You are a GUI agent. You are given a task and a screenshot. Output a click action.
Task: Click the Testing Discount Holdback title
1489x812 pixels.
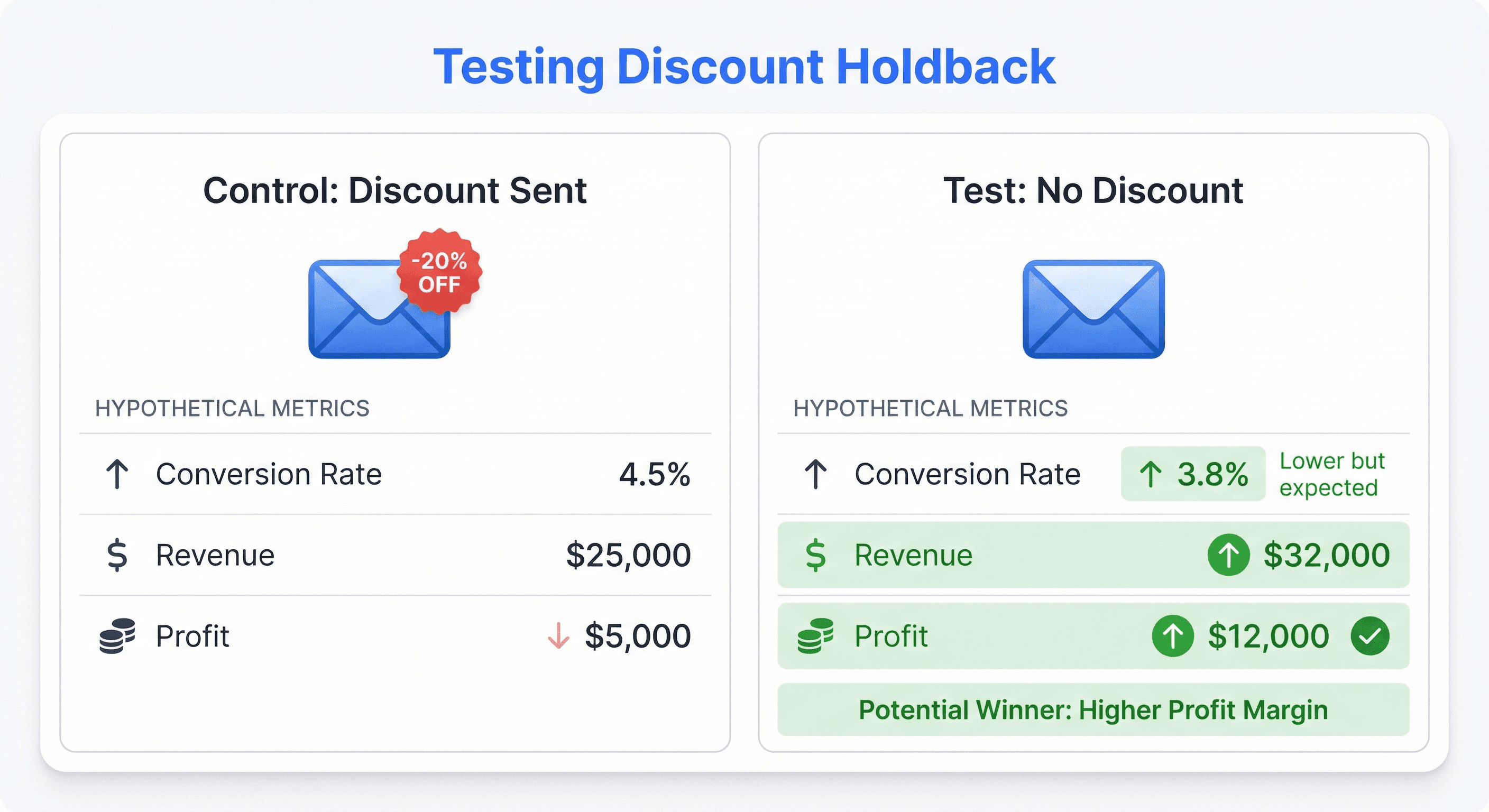pos(744,68)
